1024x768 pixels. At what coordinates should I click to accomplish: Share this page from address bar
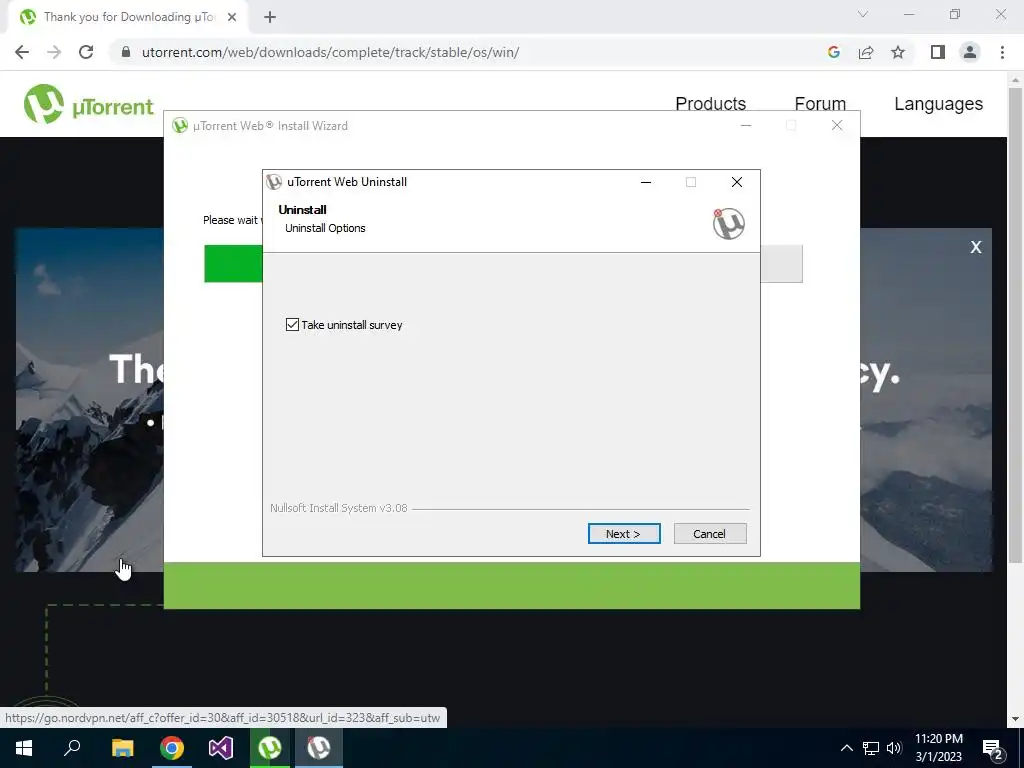pos(866,52)
